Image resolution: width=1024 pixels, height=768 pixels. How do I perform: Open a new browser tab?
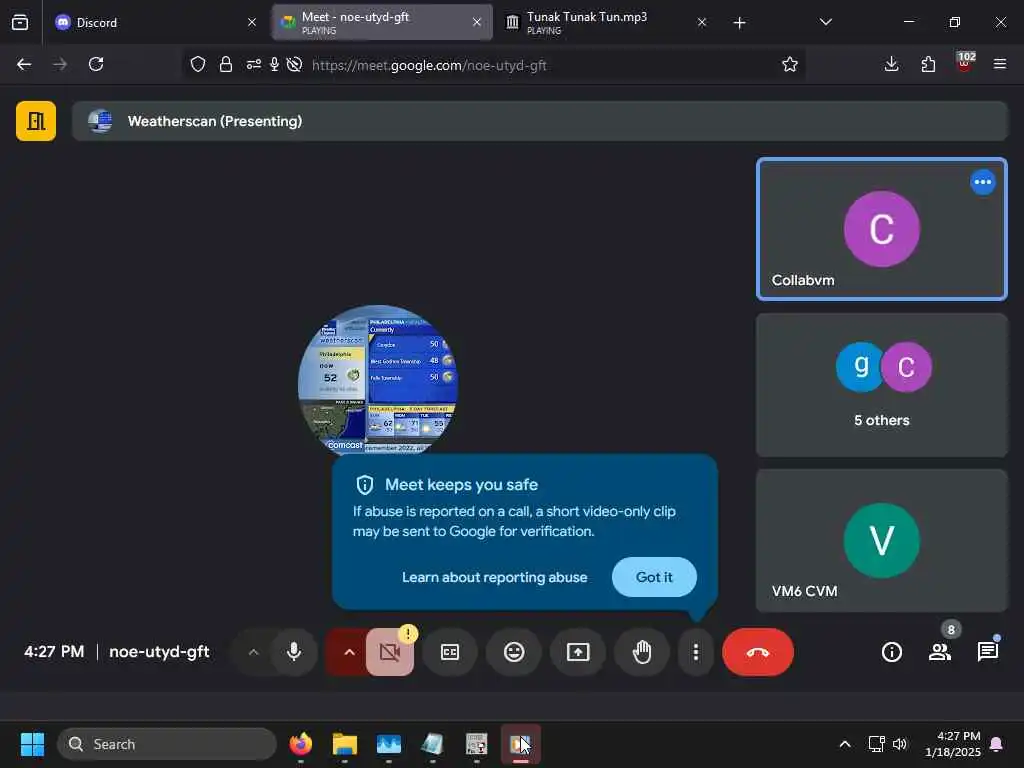[739, 23]
